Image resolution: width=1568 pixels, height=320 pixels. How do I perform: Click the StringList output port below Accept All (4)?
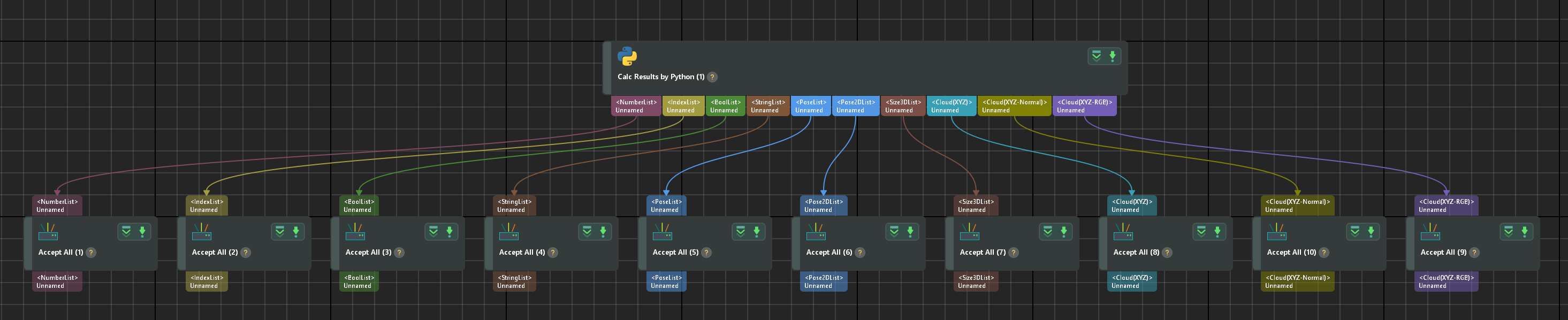pyautogui.click(x=514, y=281)
